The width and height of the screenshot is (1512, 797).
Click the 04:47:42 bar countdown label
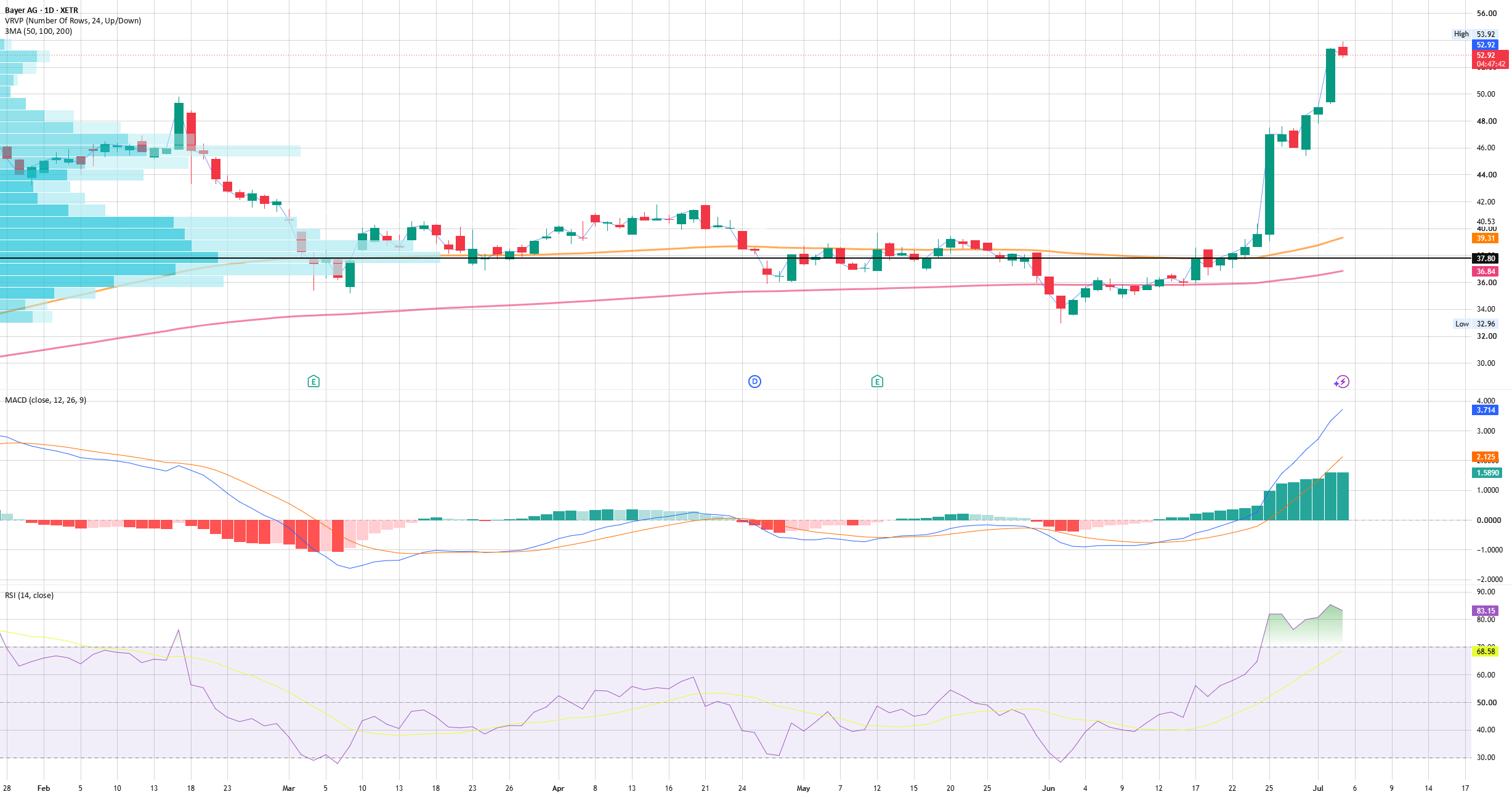tap(1490, 64)
